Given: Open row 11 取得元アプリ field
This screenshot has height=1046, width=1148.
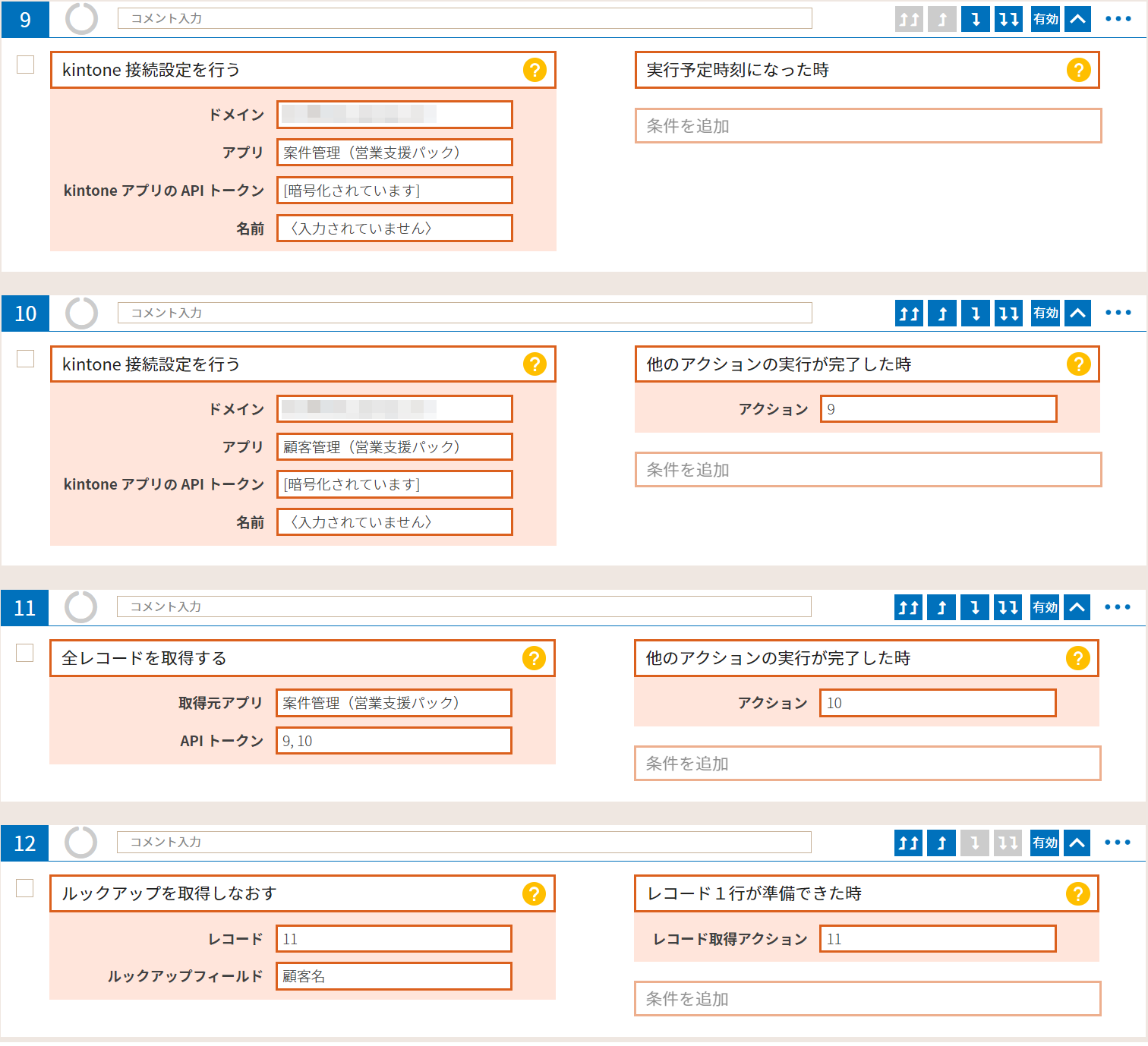Looking at the screenshot, I should point(394,703).
